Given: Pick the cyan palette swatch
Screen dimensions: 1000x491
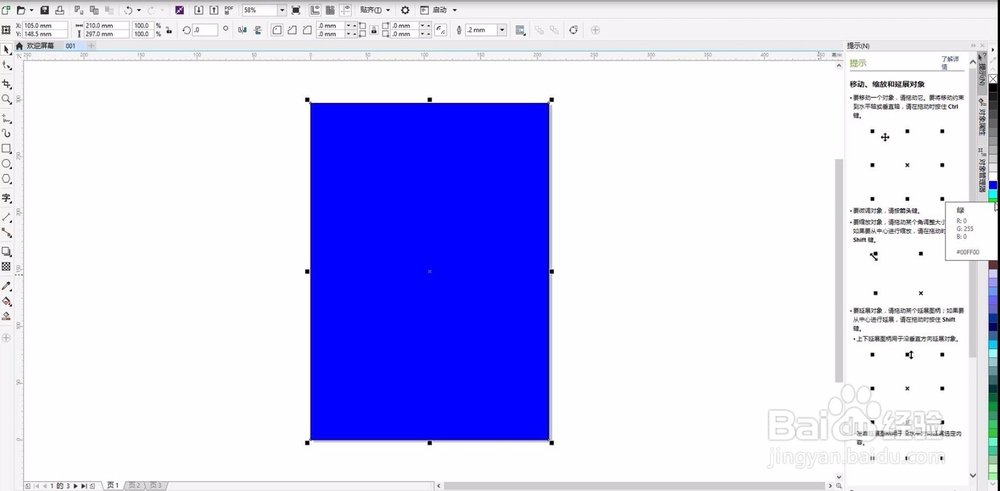Looking at the screenshot, I should [x=993, y=193].
